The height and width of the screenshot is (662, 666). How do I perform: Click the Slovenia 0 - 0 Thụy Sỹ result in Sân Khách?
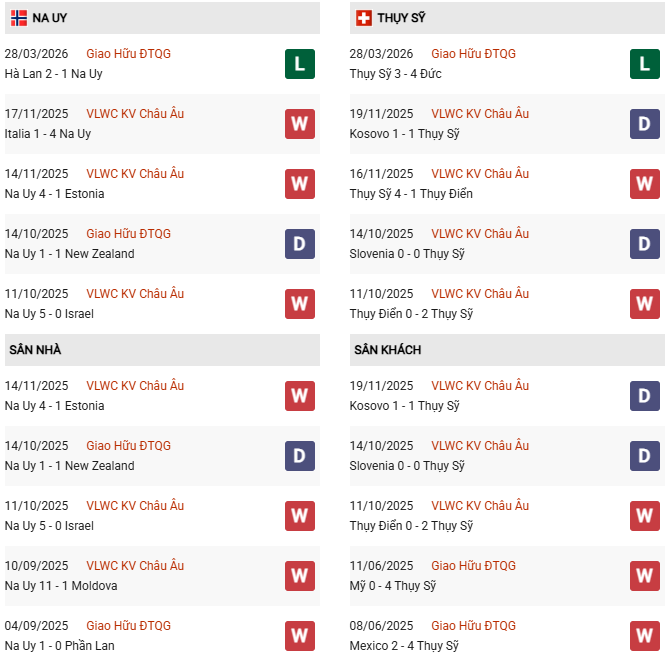tap(407, 466)
